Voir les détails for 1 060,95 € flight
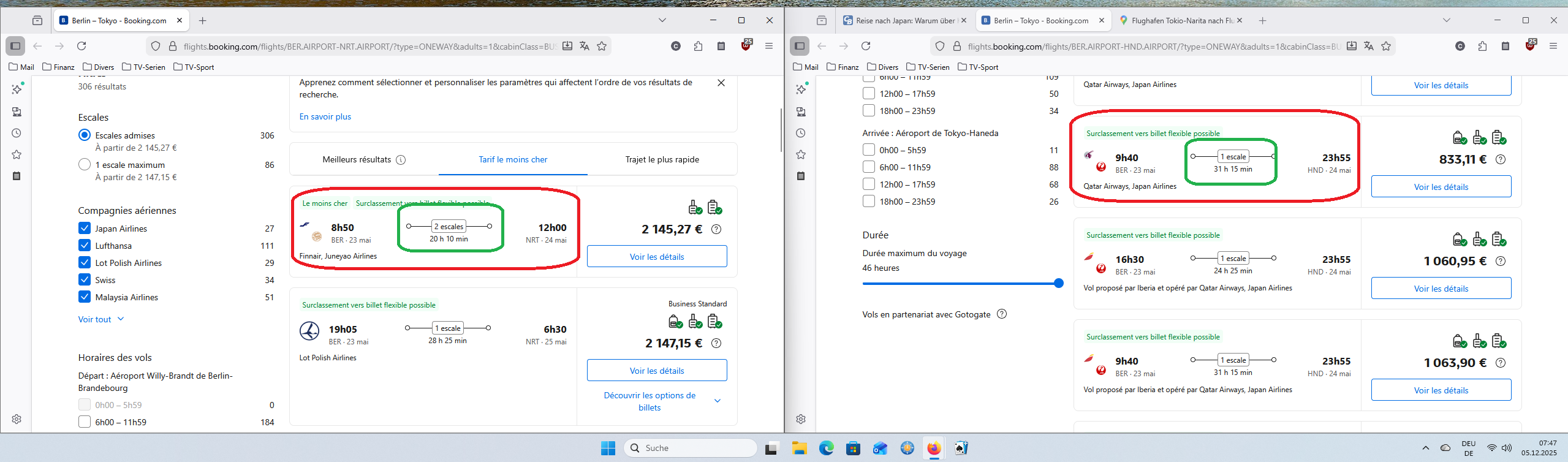 coord(1441,289)
